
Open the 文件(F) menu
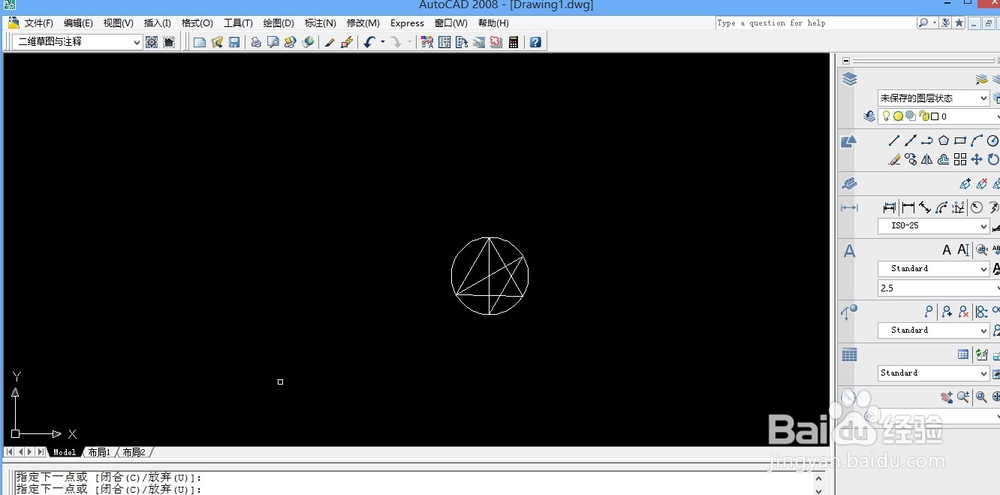click(38, 23)
